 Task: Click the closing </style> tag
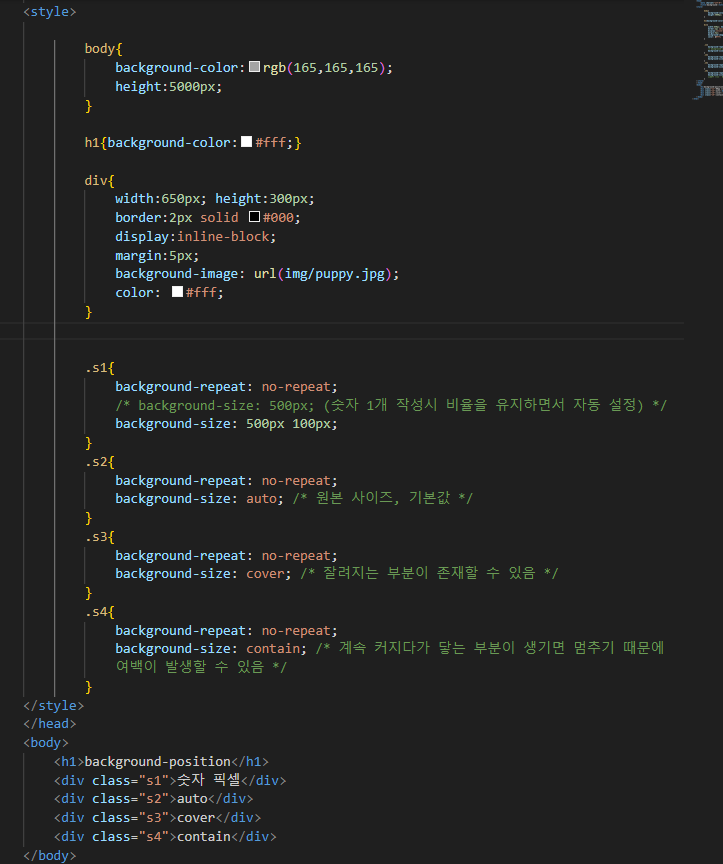point(53,705)
